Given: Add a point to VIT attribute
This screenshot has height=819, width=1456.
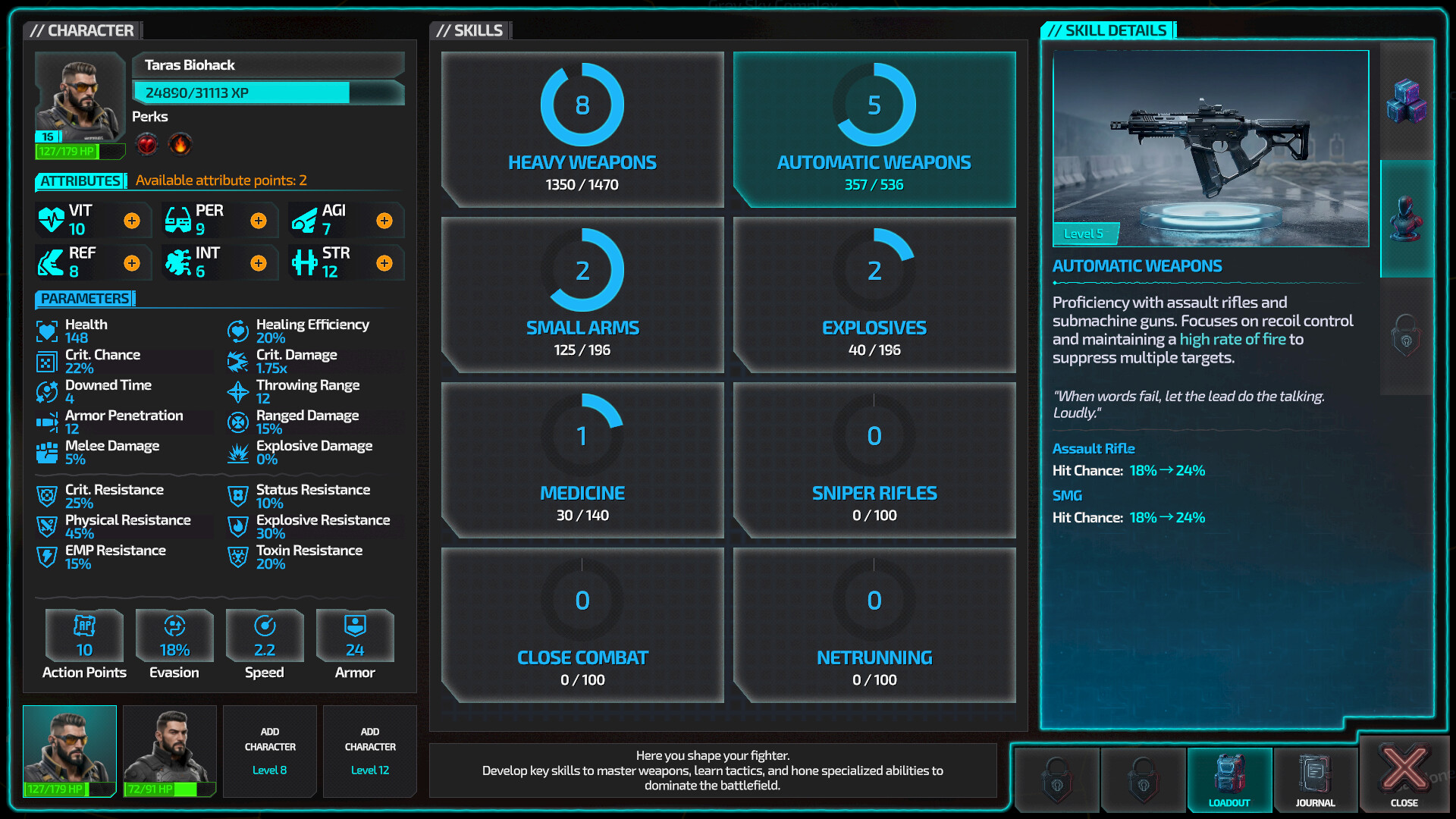Looking at the screenshot, I should click(132, 221).
